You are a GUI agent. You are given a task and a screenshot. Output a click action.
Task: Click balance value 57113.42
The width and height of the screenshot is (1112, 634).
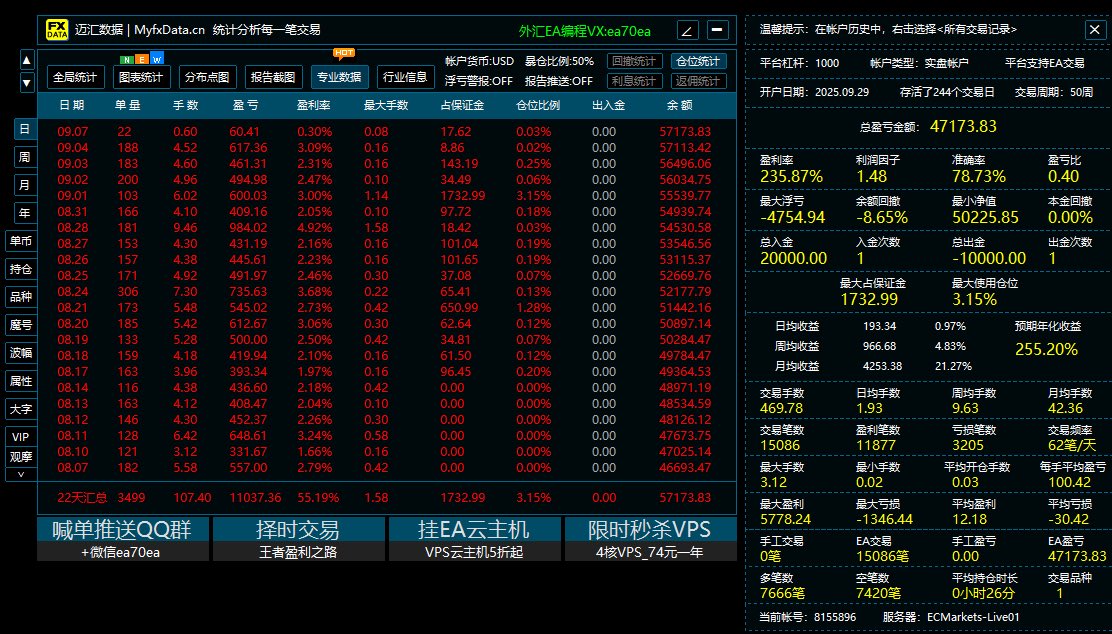coord(685,148)
